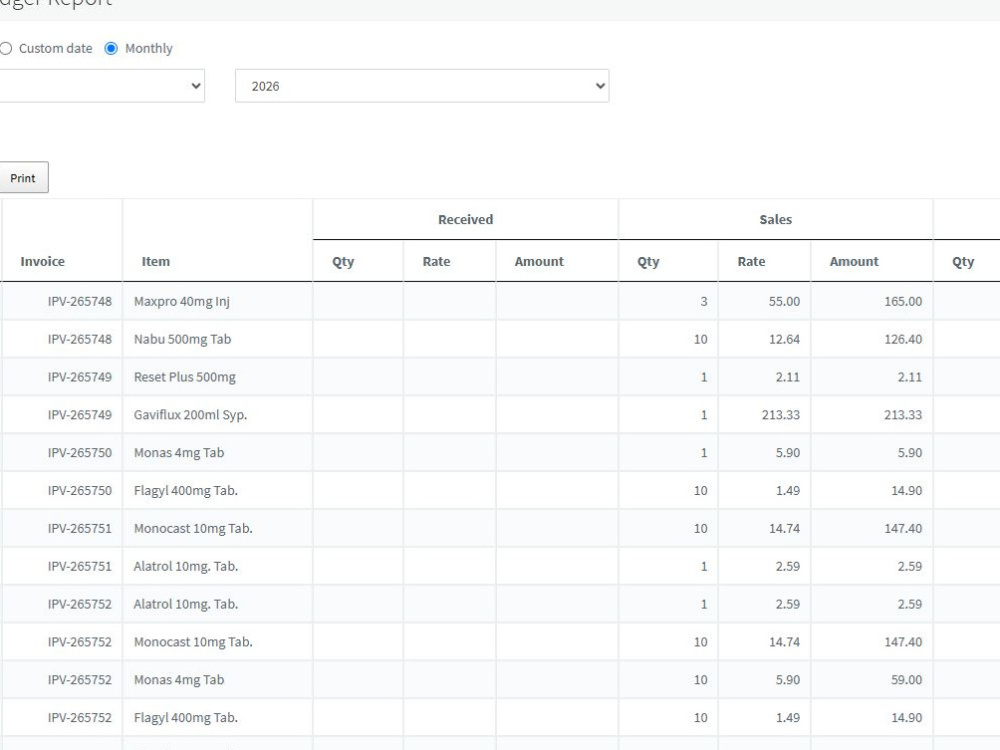Click sales rate 213.33 for Gaviflux
1000x750 pixels.
[781, 415]
